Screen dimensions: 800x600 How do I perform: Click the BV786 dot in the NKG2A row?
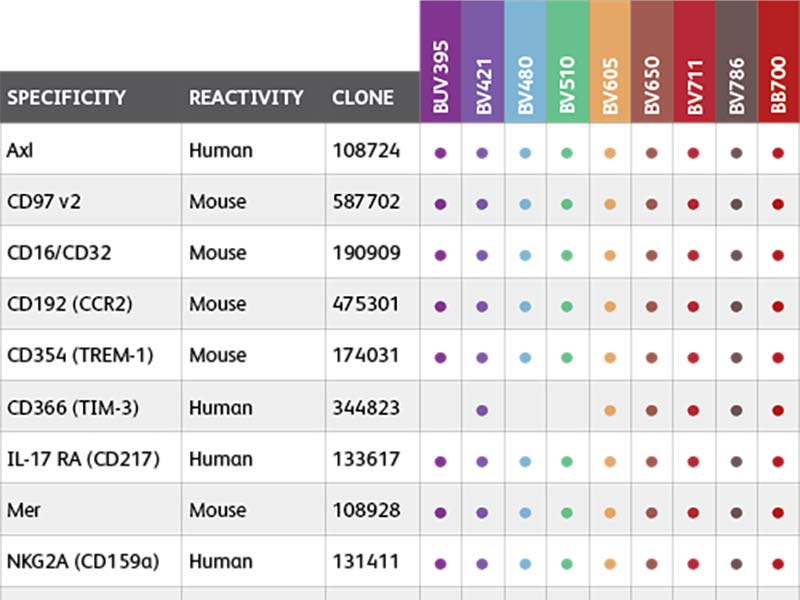tap(736, 564)
